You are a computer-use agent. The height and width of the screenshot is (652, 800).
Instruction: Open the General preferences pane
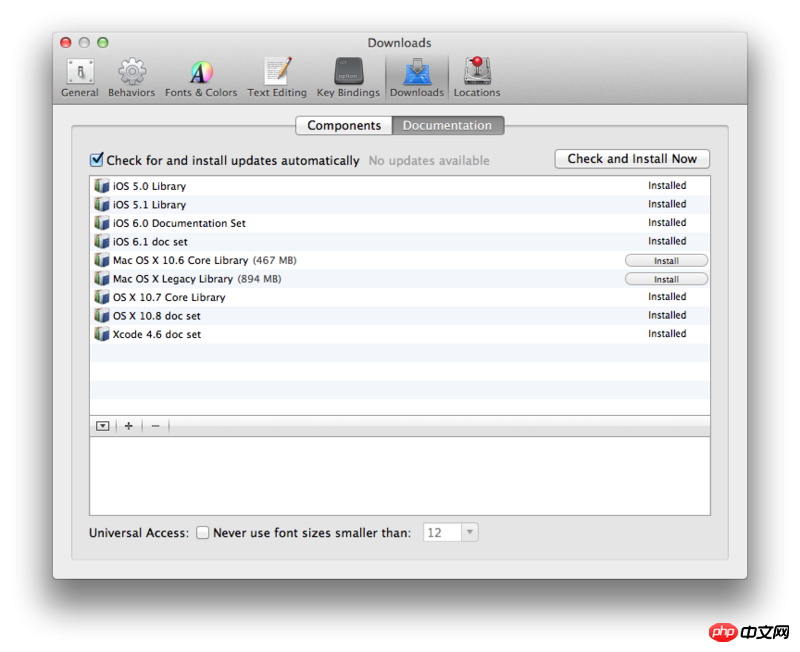[x=80, y=78]
